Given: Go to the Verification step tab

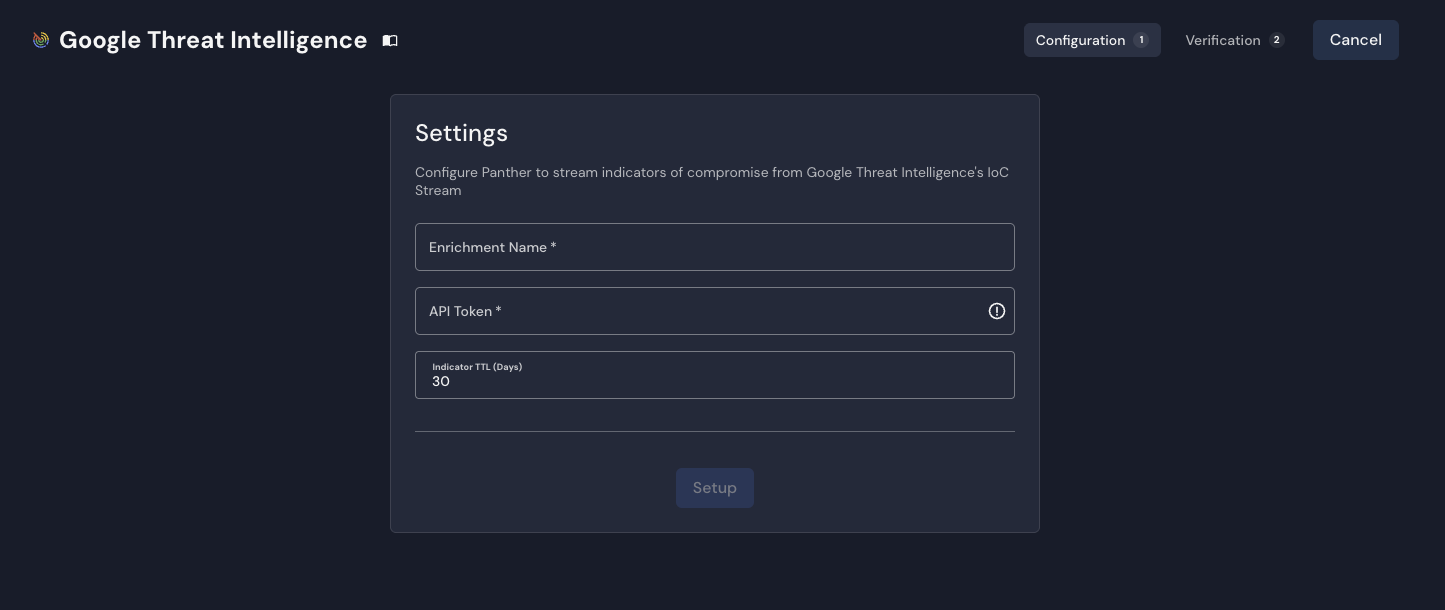Looking at the screenshot, I should pyautogui.click(x=1235, y=40).
